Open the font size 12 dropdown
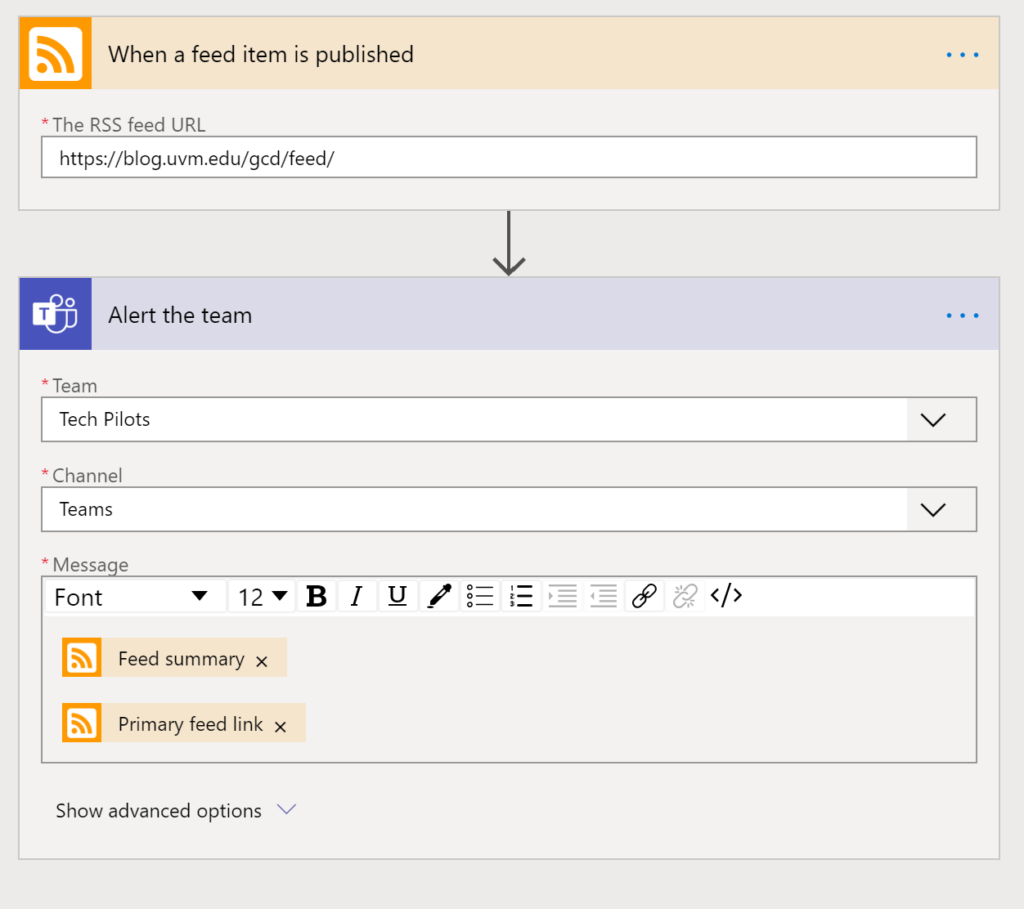Viewport: 1024px width, 909px height. tap(262, 597)
